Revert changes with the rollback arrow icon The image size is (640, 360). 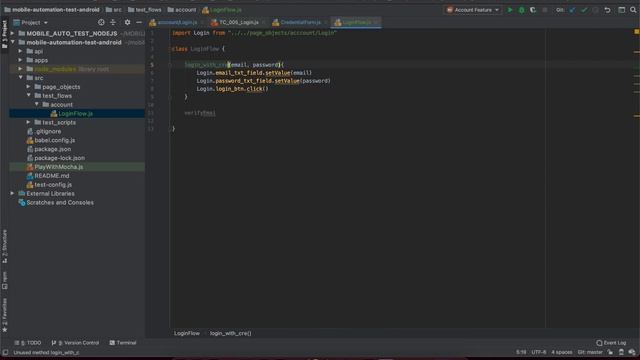click(x=607, y=10)
